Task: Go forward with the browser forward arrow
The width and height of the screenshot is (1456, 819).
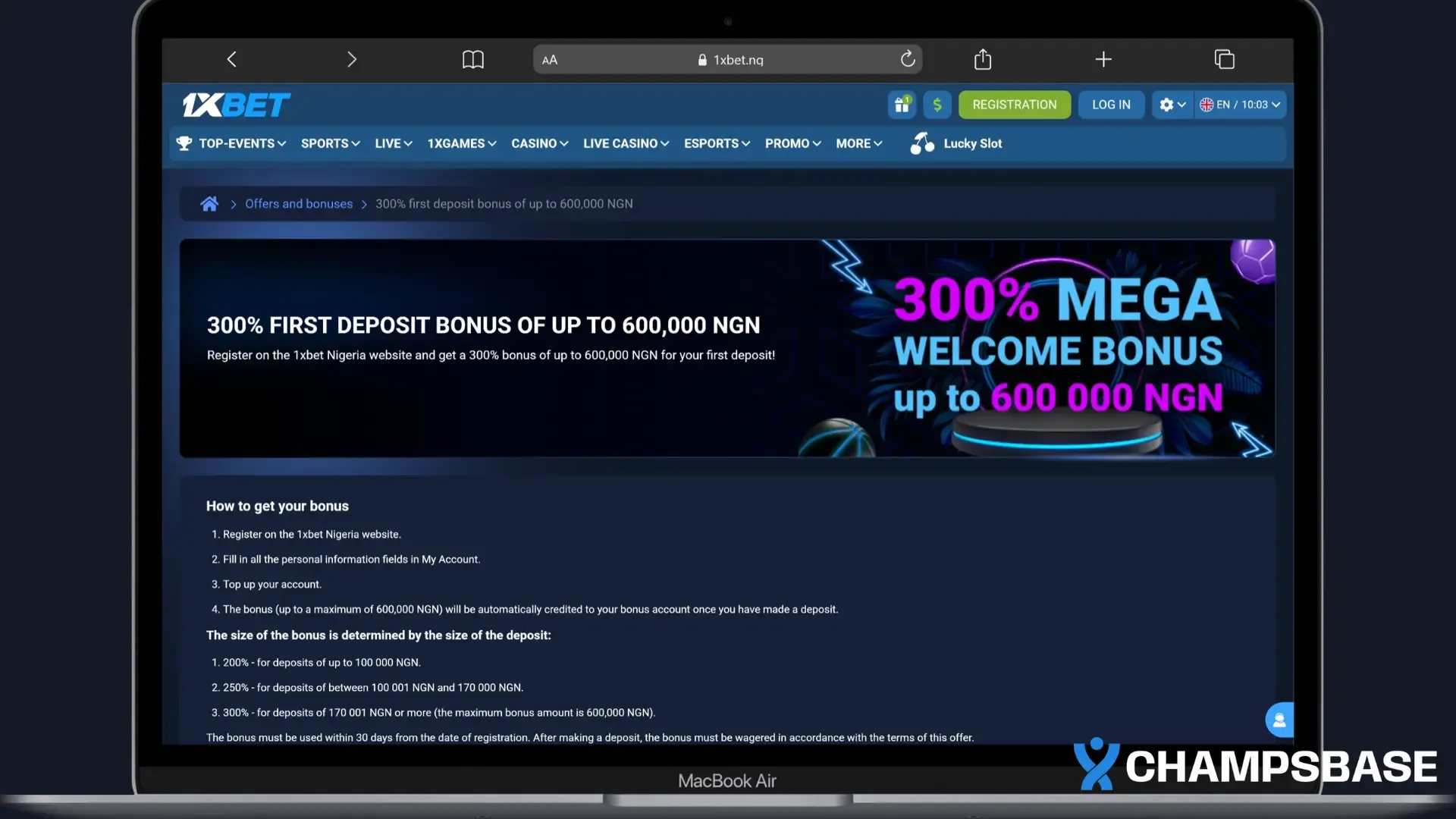Action: [x=352, y=59]
